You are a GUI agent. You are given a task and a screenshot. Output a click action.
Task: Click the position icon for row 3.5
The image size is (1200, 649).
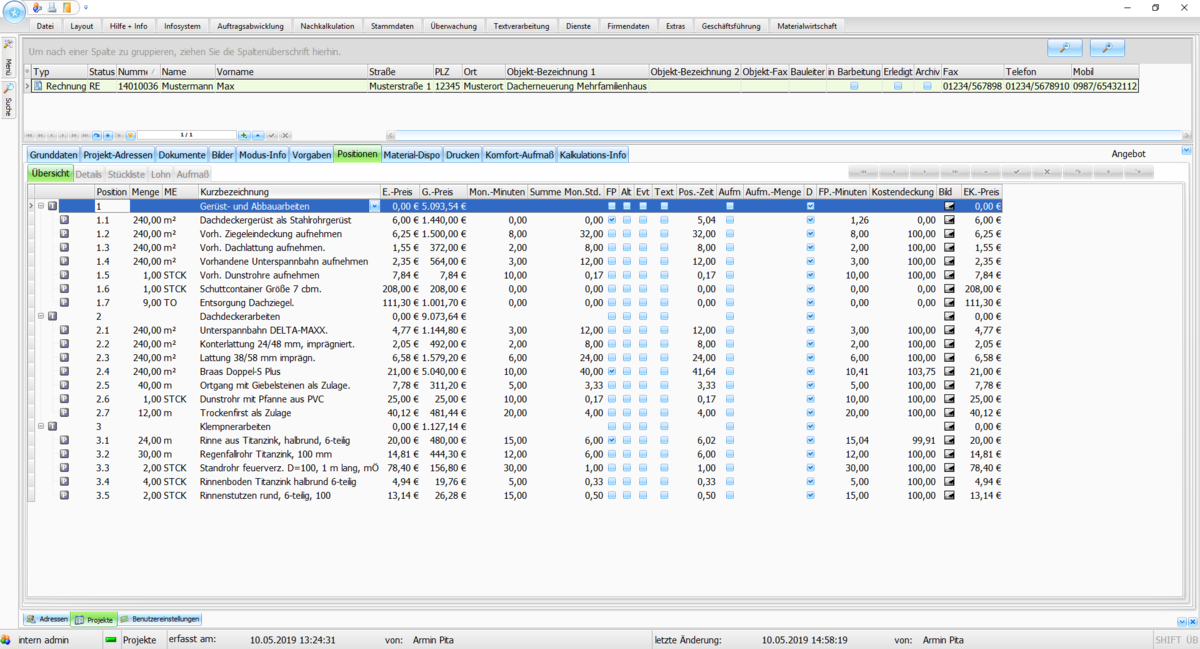pos(64,495)
